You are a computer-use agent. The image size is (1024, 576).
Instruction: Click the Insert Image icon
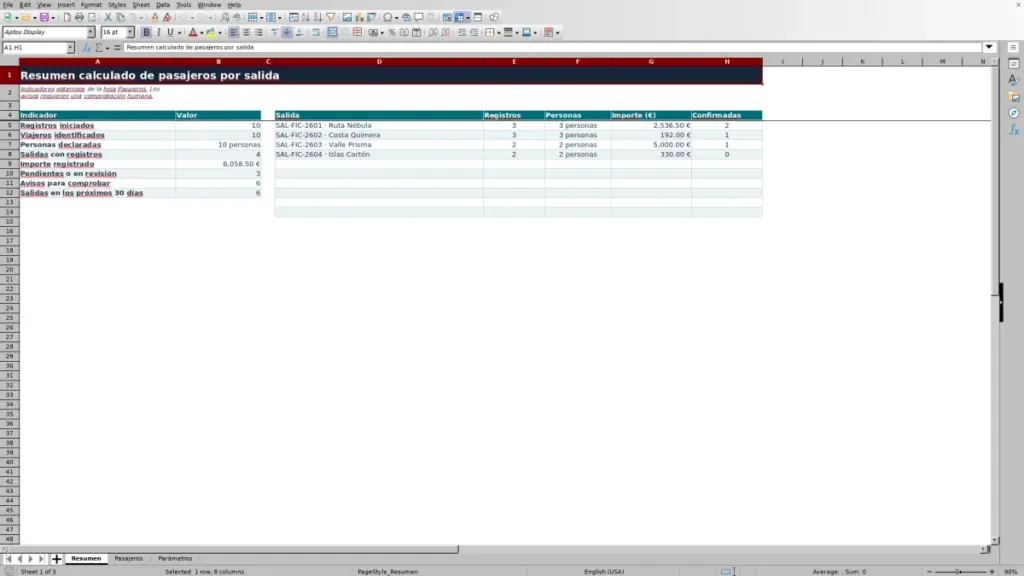coord(347,17)
